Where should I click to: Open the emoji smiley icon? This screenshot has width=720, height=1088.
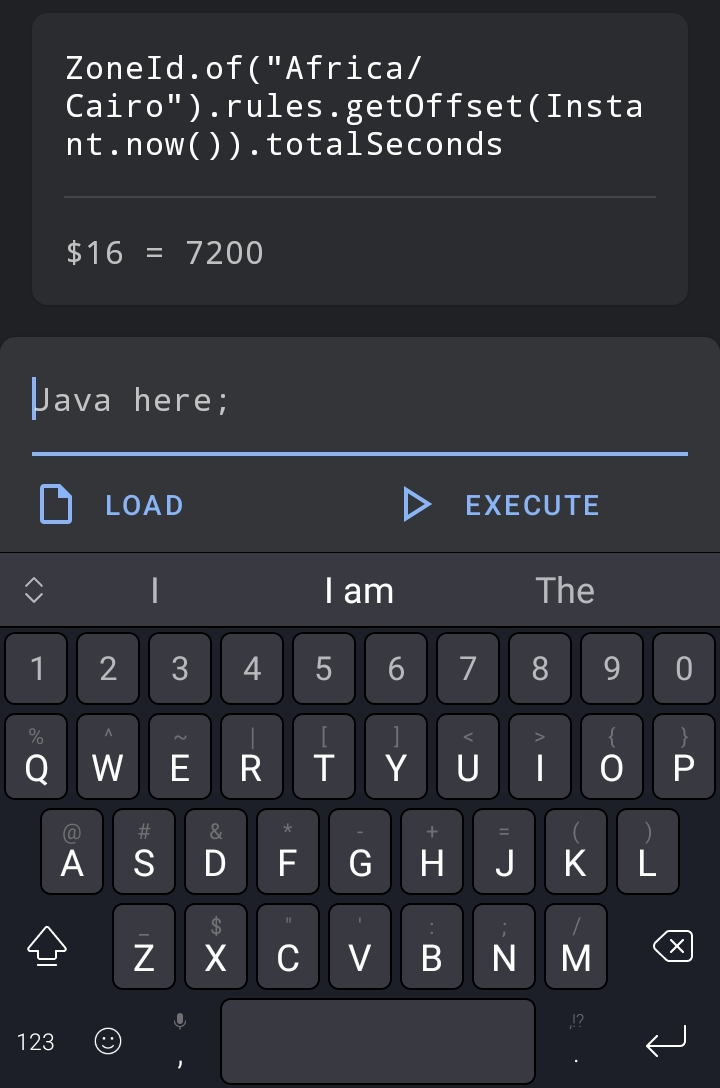pos(108,1041)
